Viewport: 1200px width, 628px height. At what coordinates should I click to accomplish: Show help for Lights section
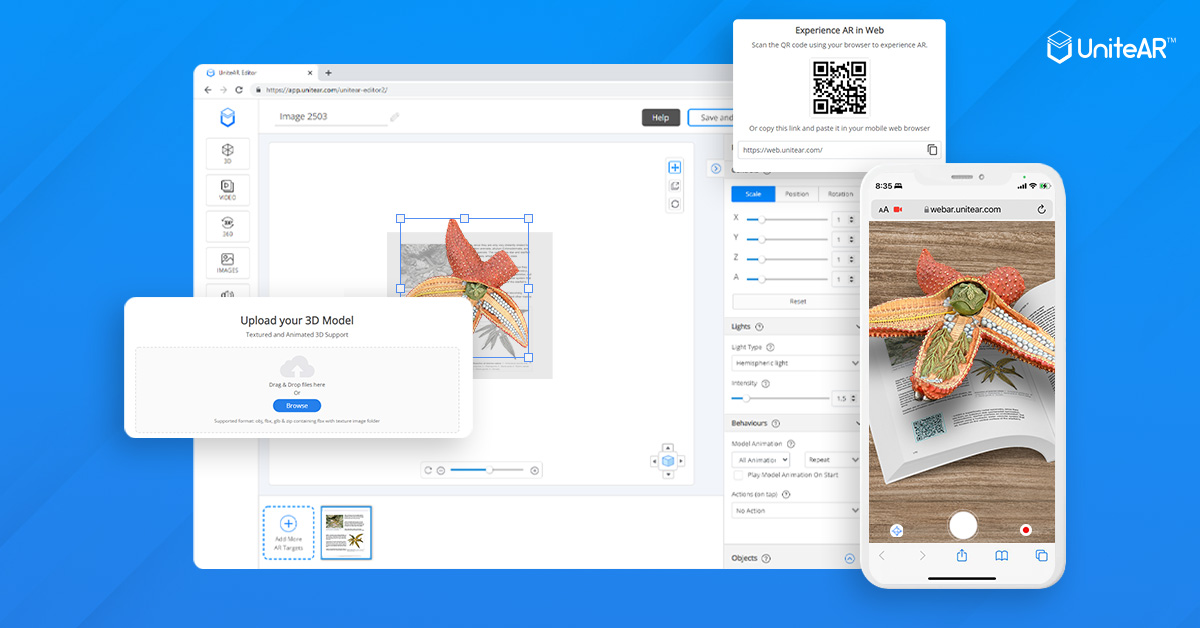coord(759,327)
